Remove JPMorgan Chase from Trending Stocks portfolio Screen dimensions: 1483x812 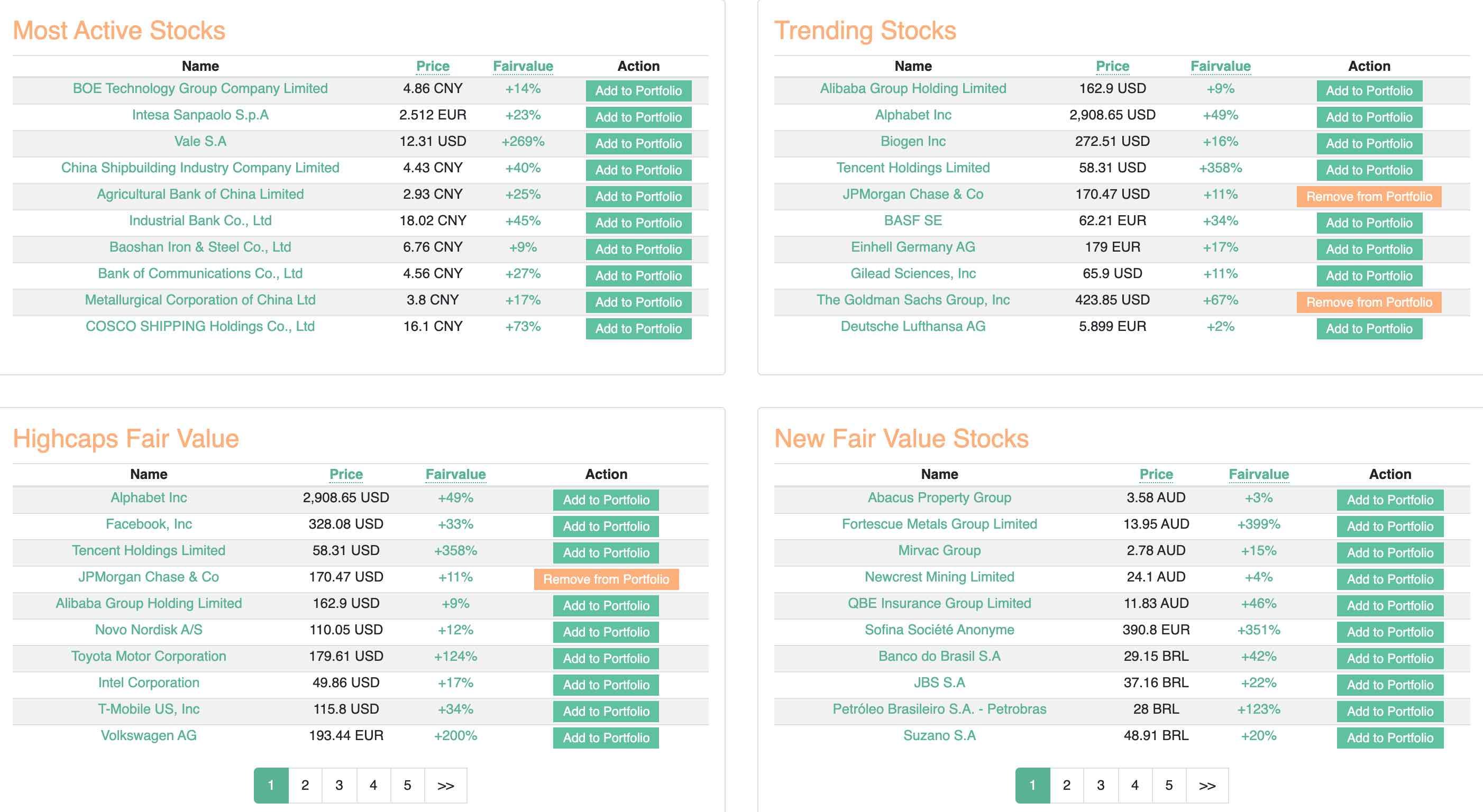pyautogui.click(x=1368, y=196)
